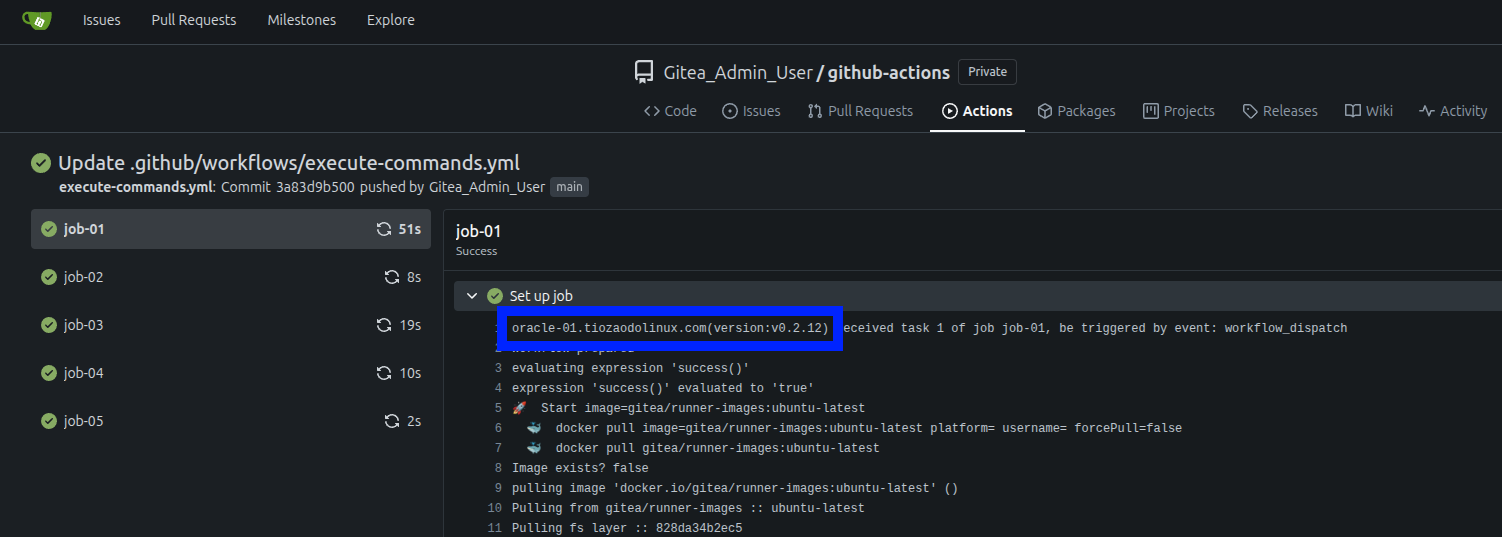Click log line starting 'pulling image'
The image size is (1502, 537).
click(735, 488)
